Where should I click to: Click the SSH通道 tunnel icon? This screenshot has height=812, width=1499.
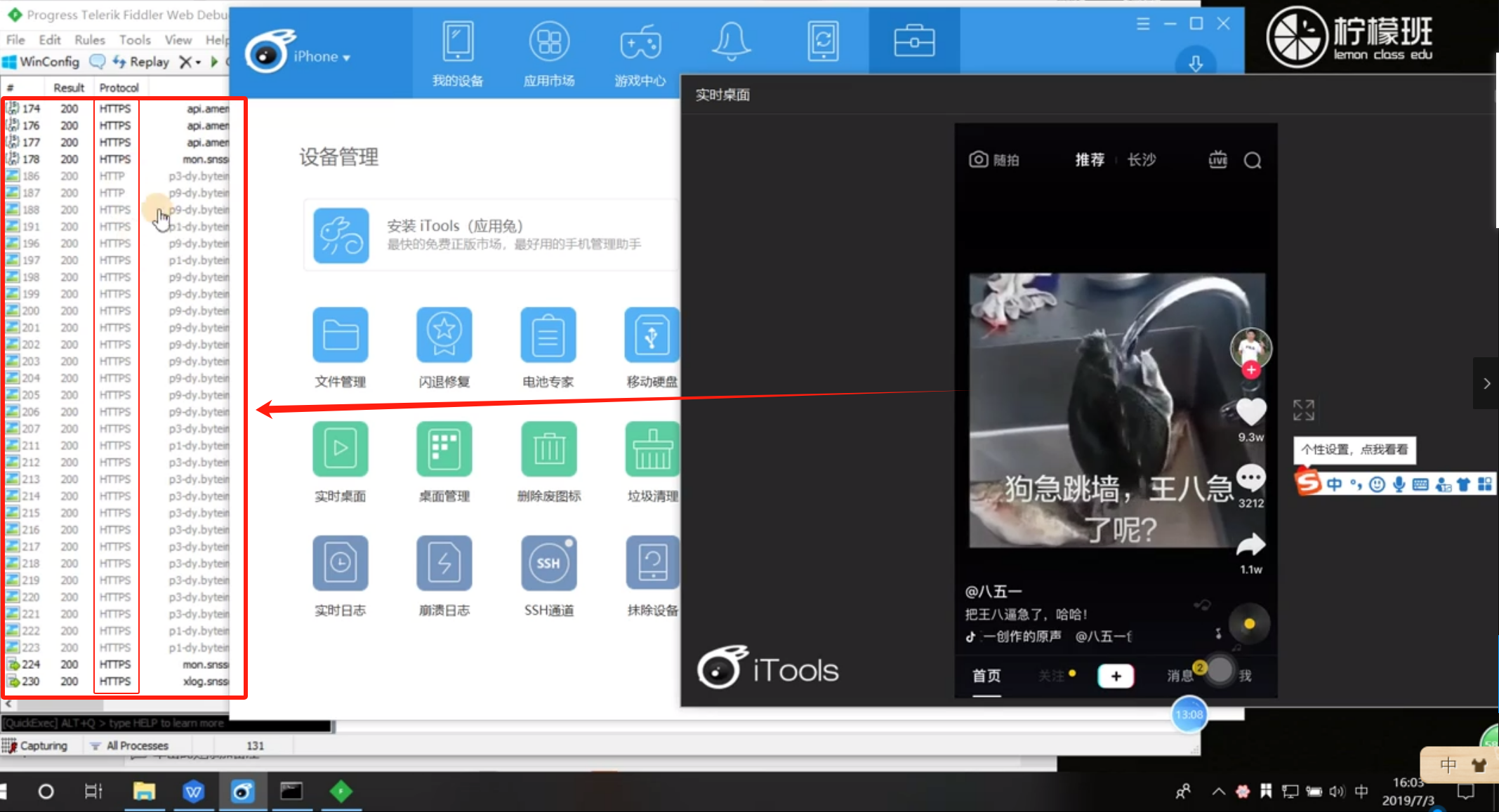pos(548,564)
